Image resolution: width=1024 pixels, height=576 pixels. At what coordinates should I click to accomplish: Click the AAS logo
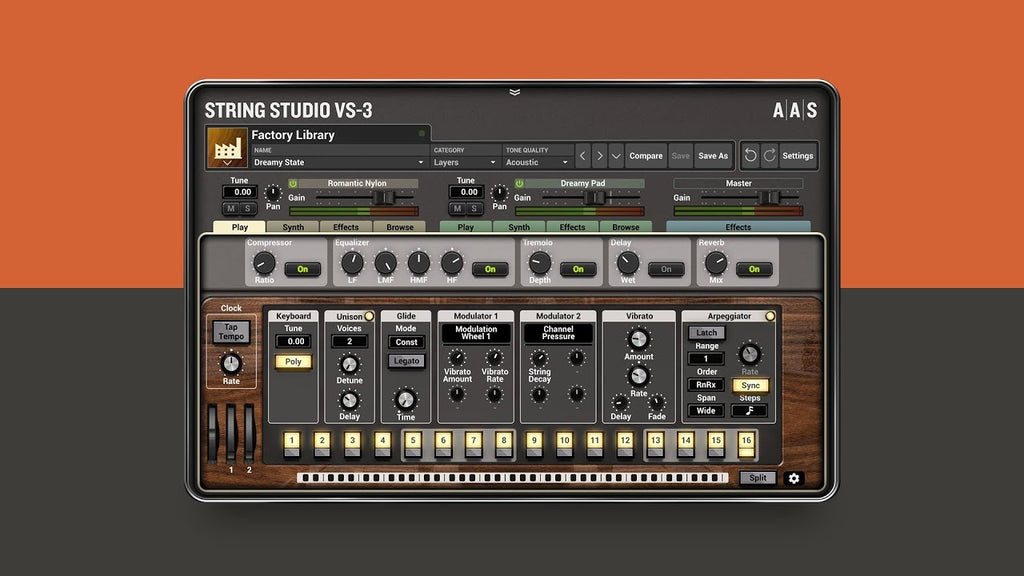pos(795,110)
